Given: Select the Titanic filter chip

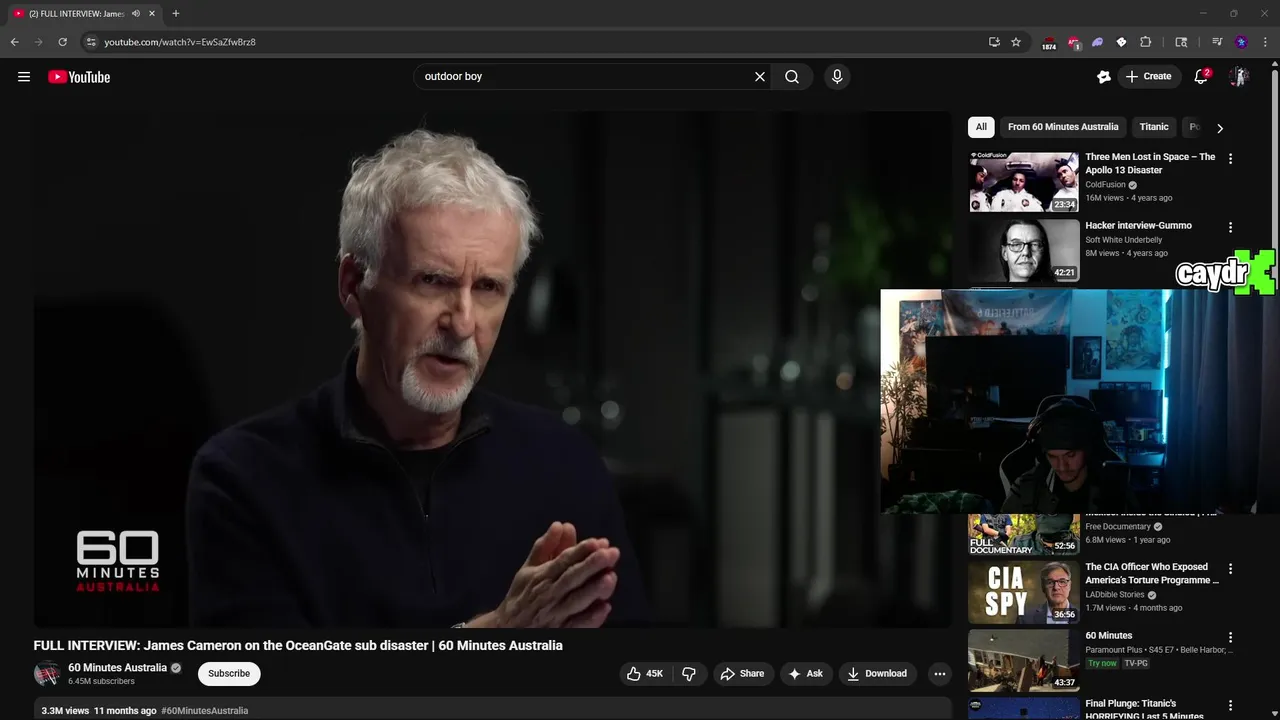Looking at the screenshot, I should coord(1154,127).
